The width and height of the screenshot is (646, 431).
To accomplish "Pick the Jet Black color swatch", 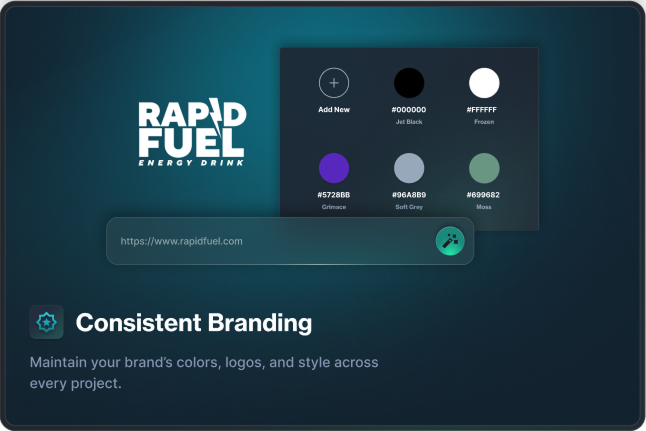I will [x=409, y=82].
